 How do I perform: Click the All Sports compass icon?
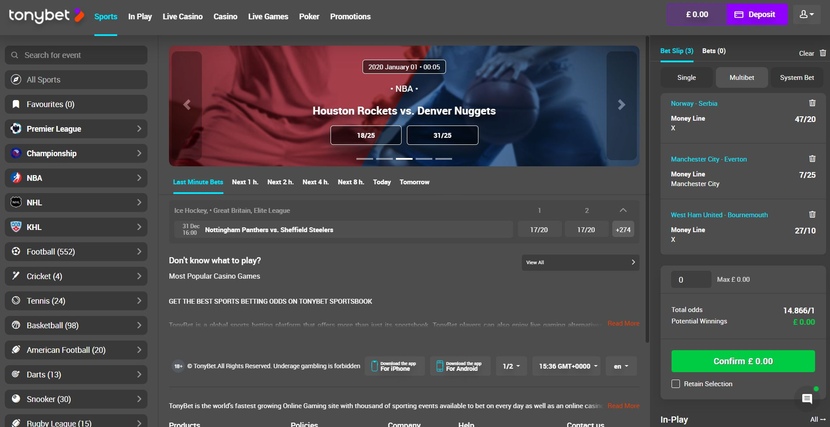click(x=16, y=80)
